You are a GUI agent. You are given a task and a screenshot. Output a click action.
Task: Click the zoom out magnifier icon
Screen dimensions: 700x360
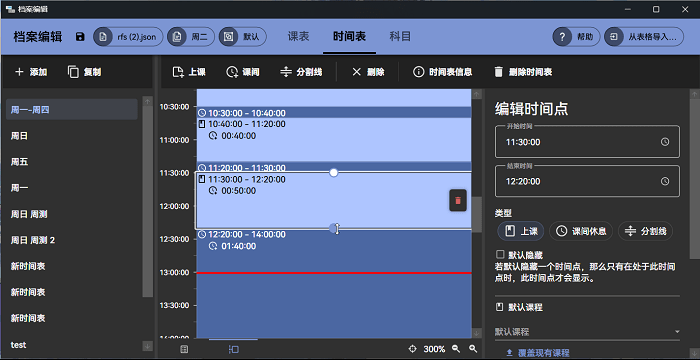coord(456,349)
